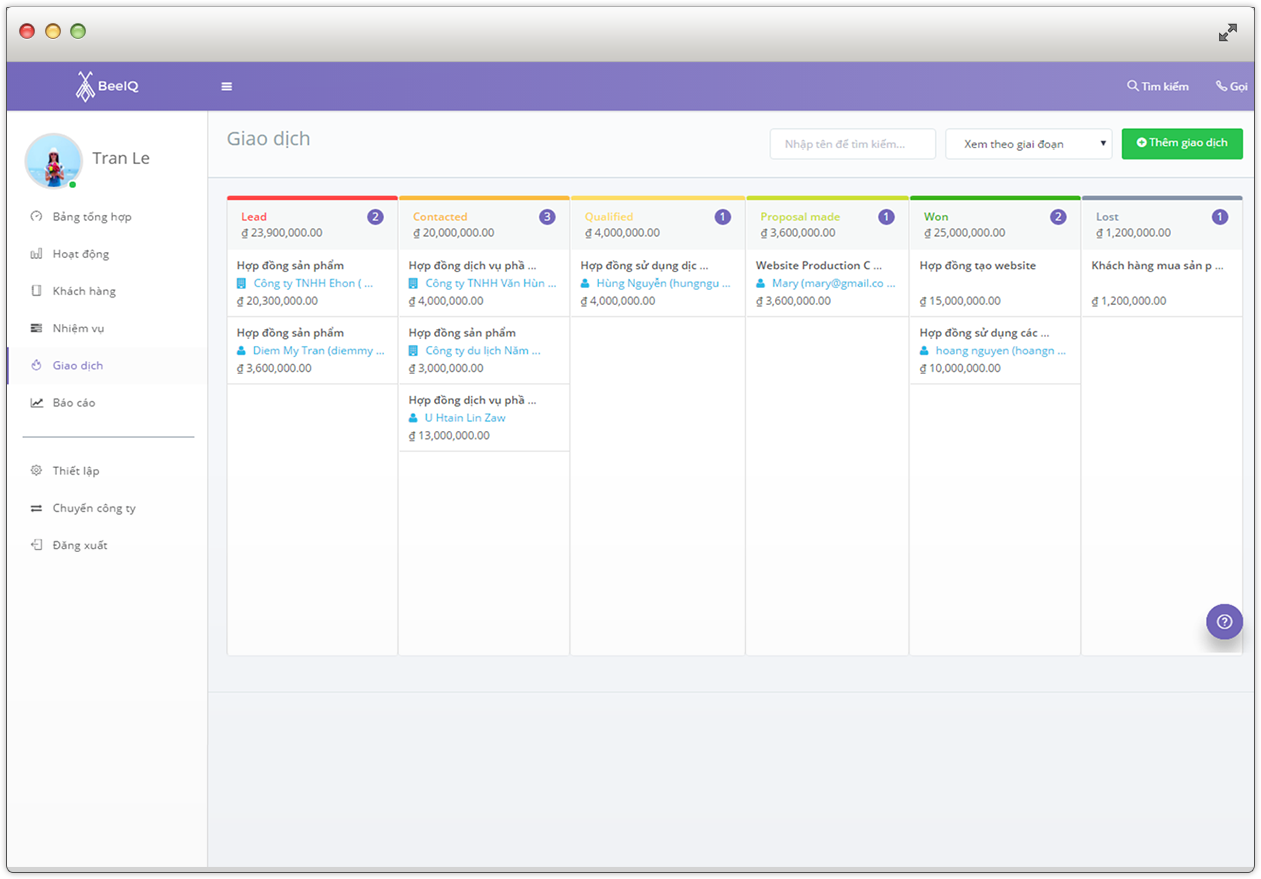Click the deal name search input field
This screenshot has height=879, width=1261.
[852, 144]
